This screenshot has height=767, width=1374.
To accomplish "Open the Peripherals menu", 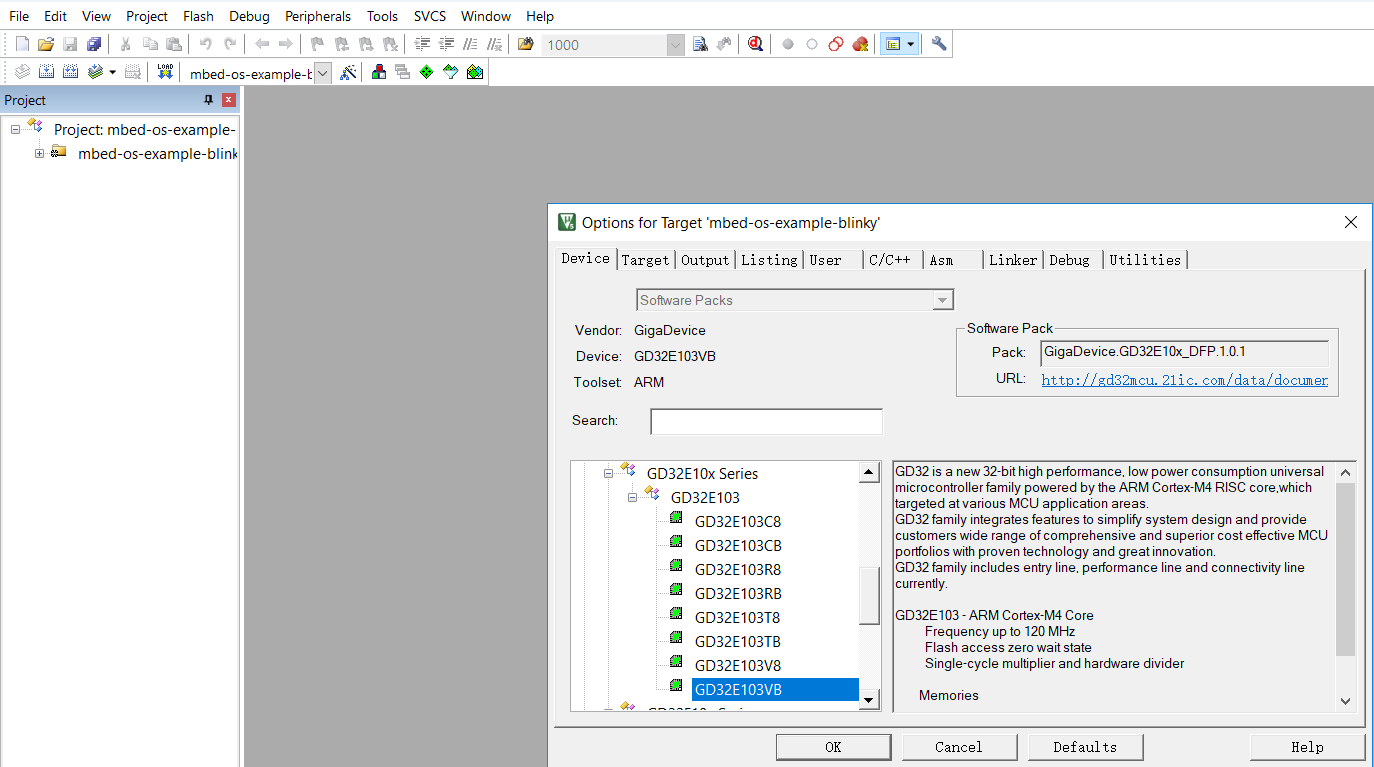I will click(318, 16).
